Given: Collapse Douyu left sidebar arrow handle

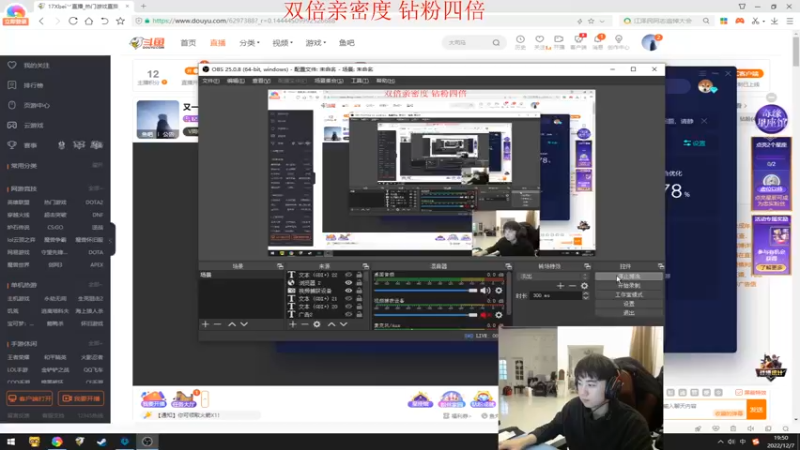Looking at the screenshot, I should (112, 240).
